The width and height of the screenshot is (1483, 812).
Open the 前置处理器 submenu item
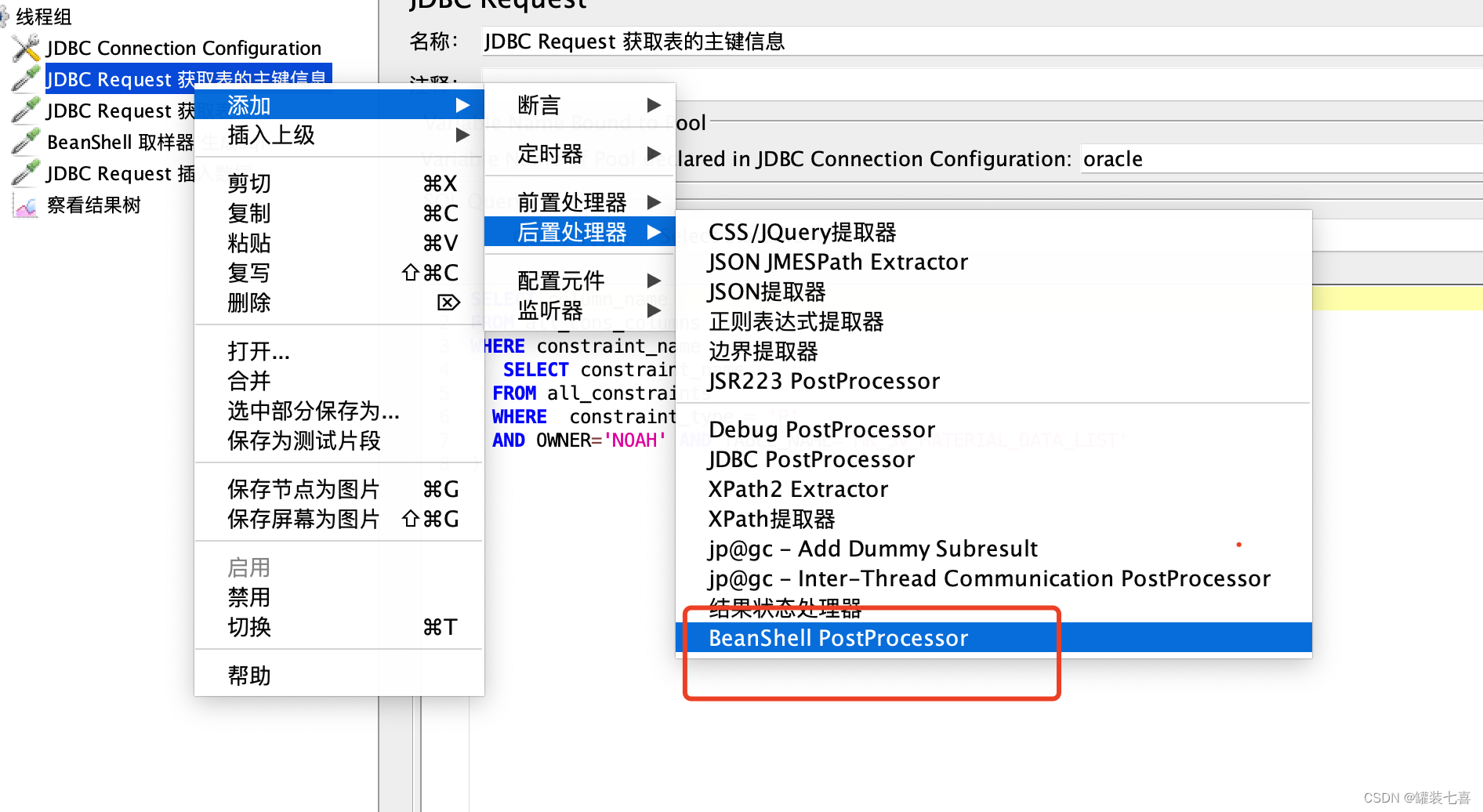tap(580, 202)
